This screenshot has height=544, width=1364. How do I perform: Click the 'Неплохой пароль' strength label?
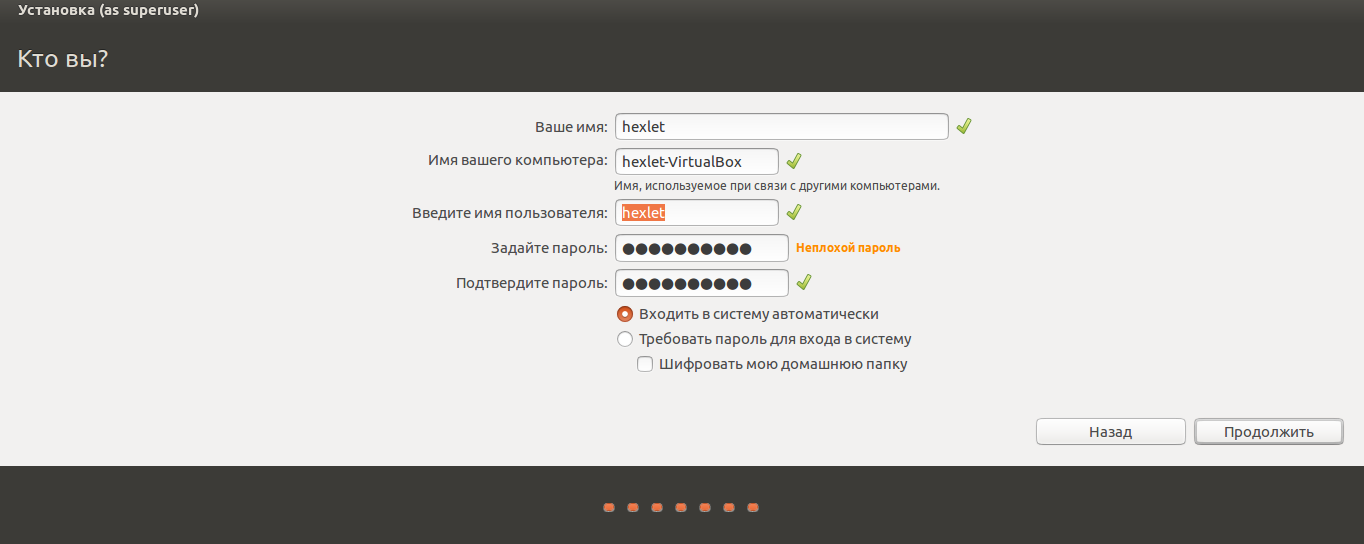(x=847, y=248)
